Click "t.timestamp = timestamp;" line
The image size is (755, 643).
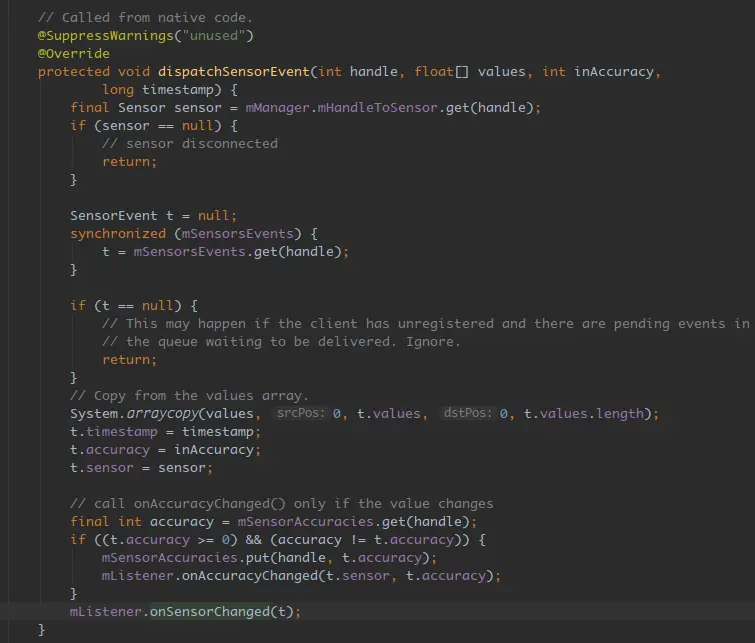click(166, 432)
